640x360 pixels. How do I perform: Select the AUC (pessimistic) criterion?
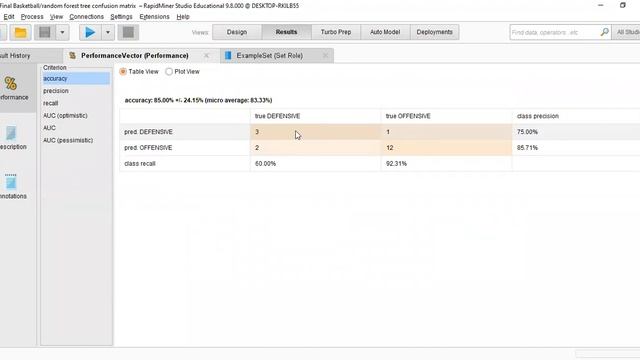click(68, 140)
